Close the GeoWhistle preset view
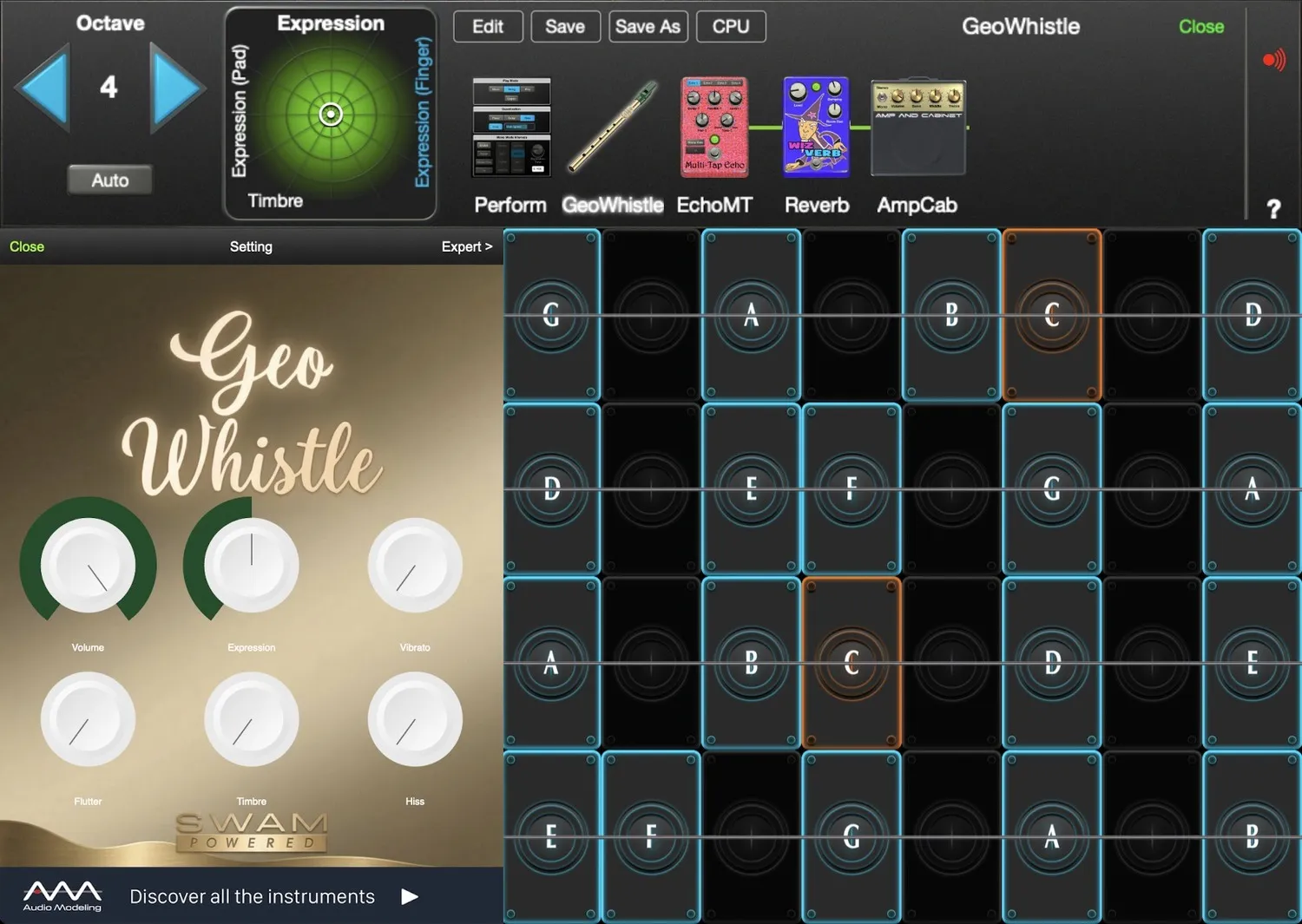The height and width of the screenshot is (924, 1302). point(1201,27)
